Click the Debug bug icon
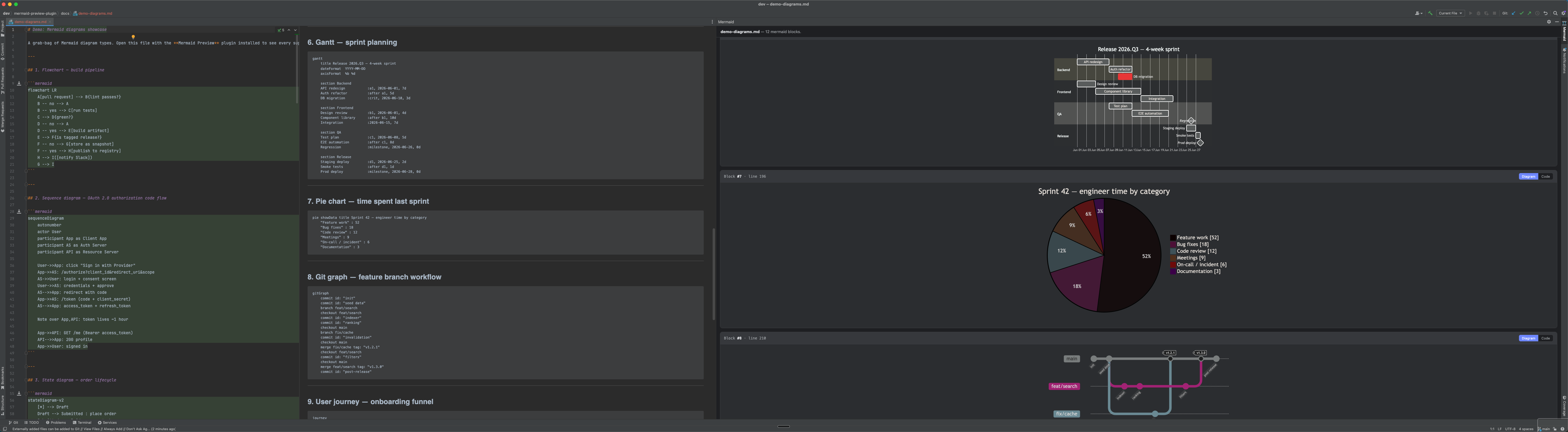The height and width of the screenshot is (432, 1568). pos(1479,13)
